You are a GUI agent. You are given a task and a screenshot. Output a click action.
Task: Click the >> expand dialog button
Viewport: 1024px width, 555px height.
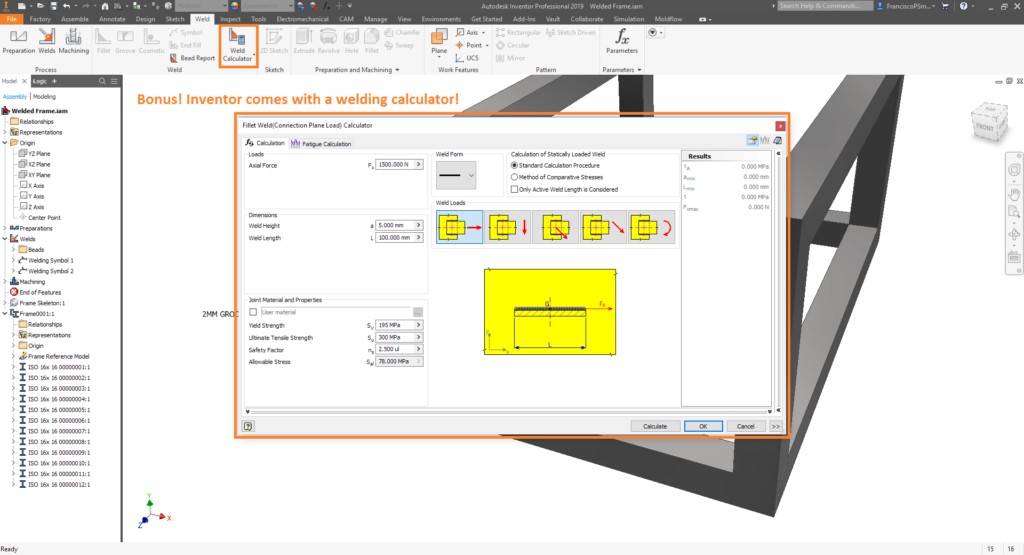pos(776,426)
